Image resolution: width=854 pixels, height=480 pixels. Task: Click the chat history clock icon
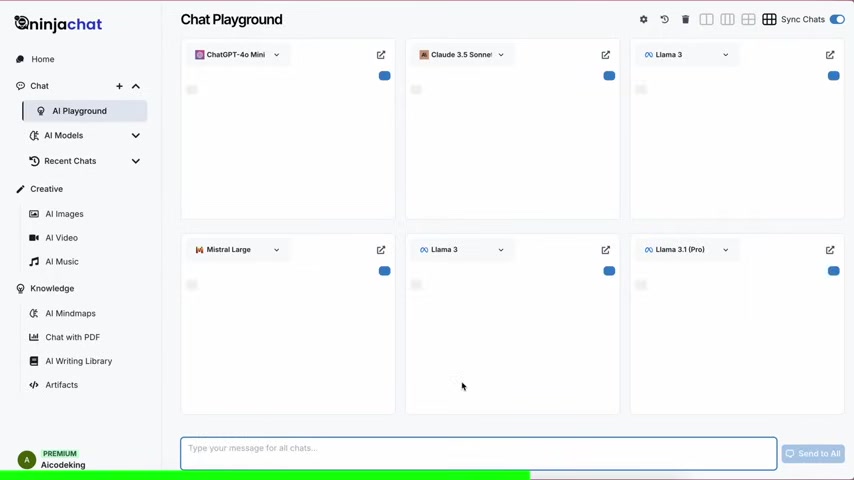(664, 20)
